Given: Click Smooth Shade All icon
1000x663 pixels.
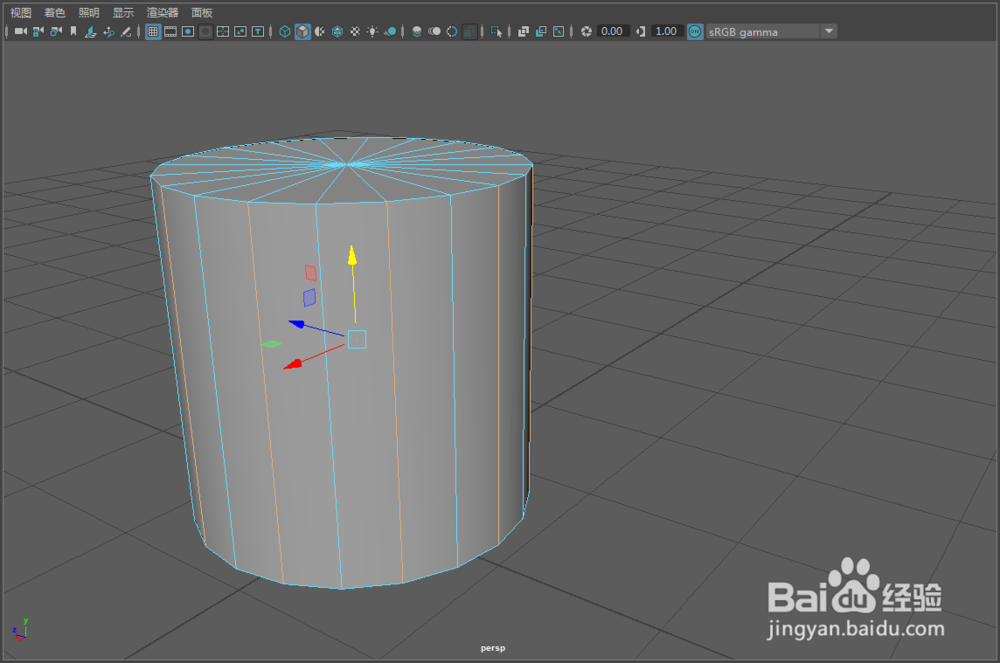Looking at the screenshot, I should coord(302,31).
